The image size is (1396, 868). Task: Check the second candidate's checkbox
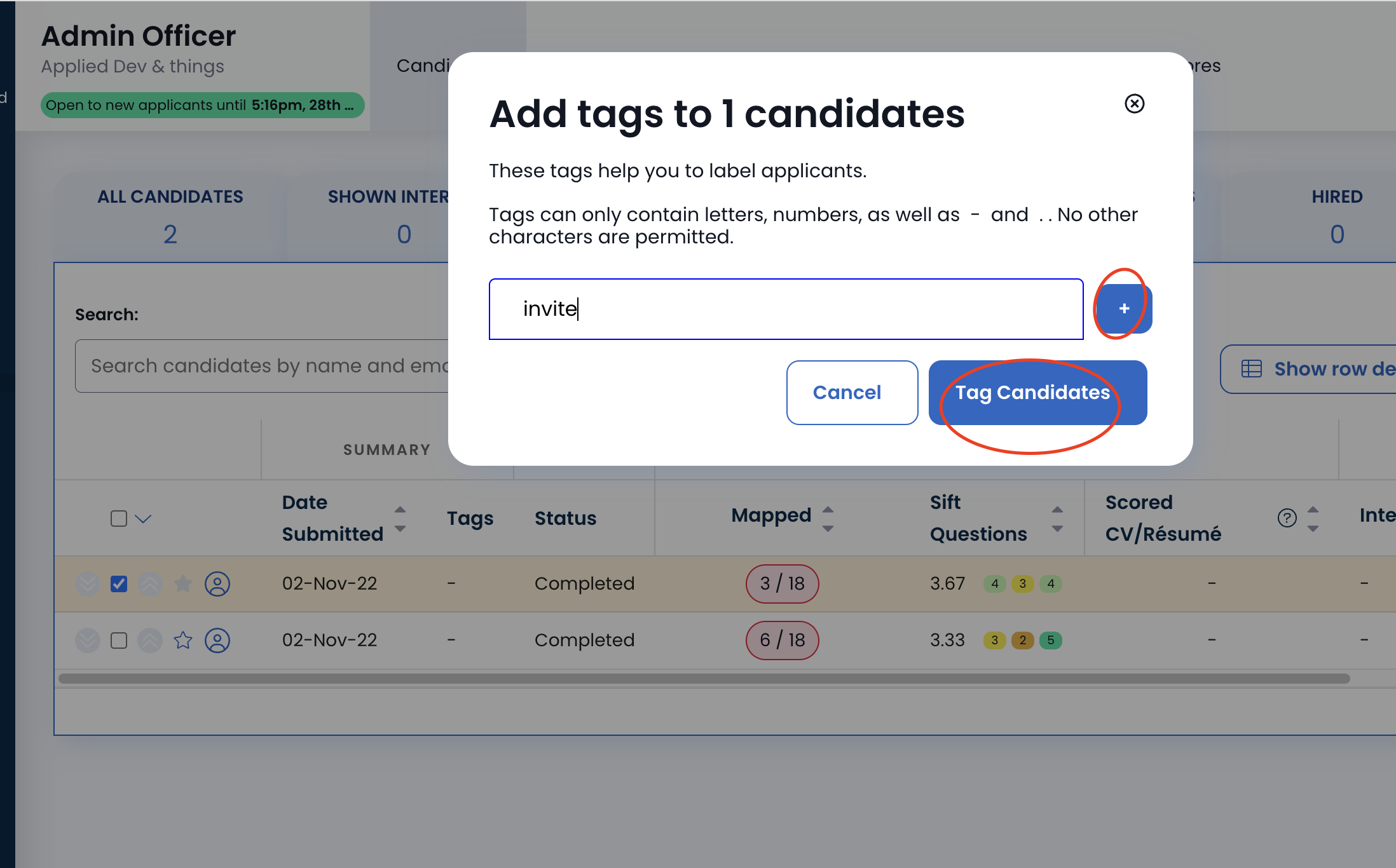pyautogui.click(x=119, y=640)
